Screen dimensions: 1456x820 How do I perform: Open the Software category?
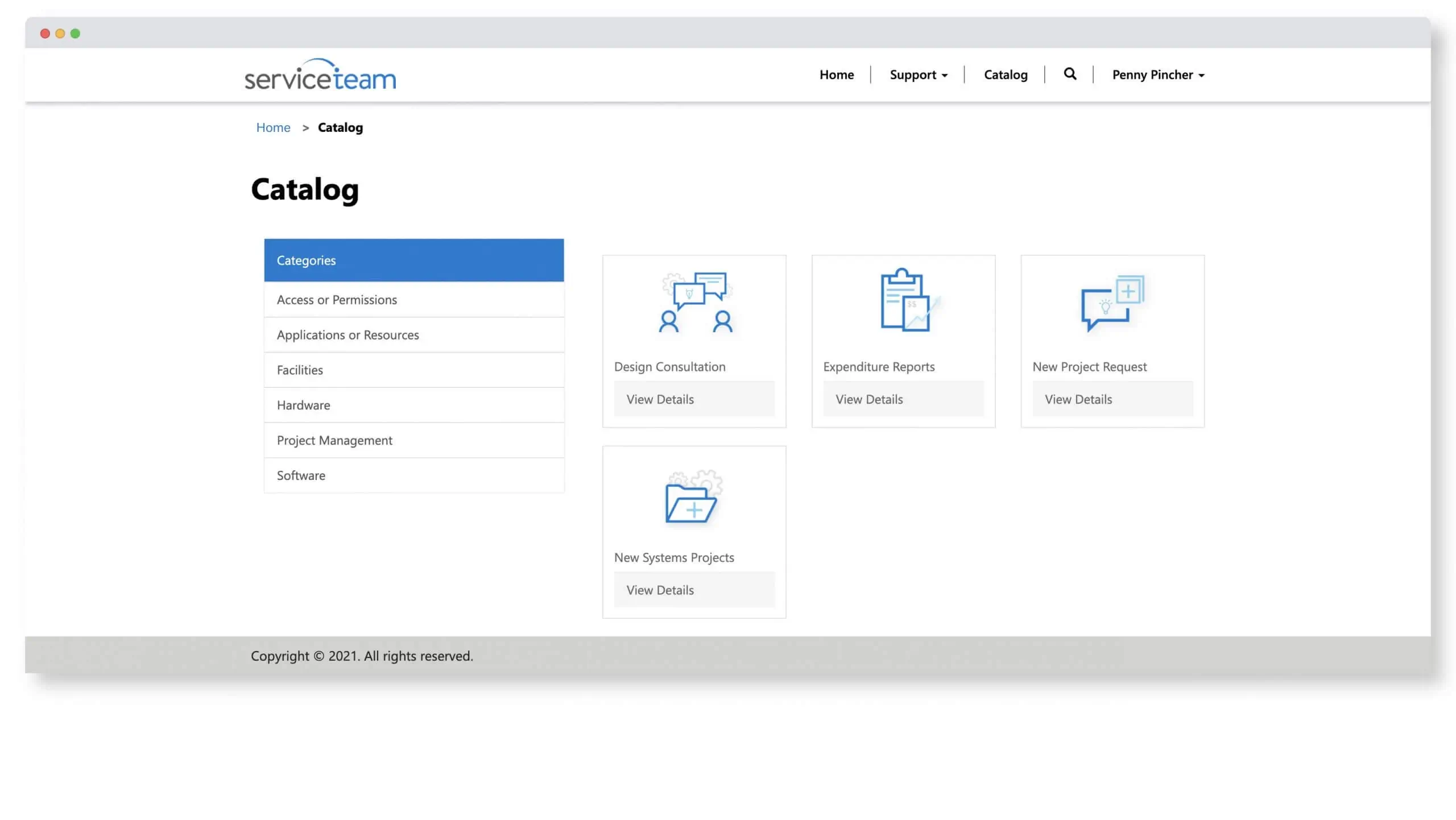pyautogui.click(x=414, y=475)
